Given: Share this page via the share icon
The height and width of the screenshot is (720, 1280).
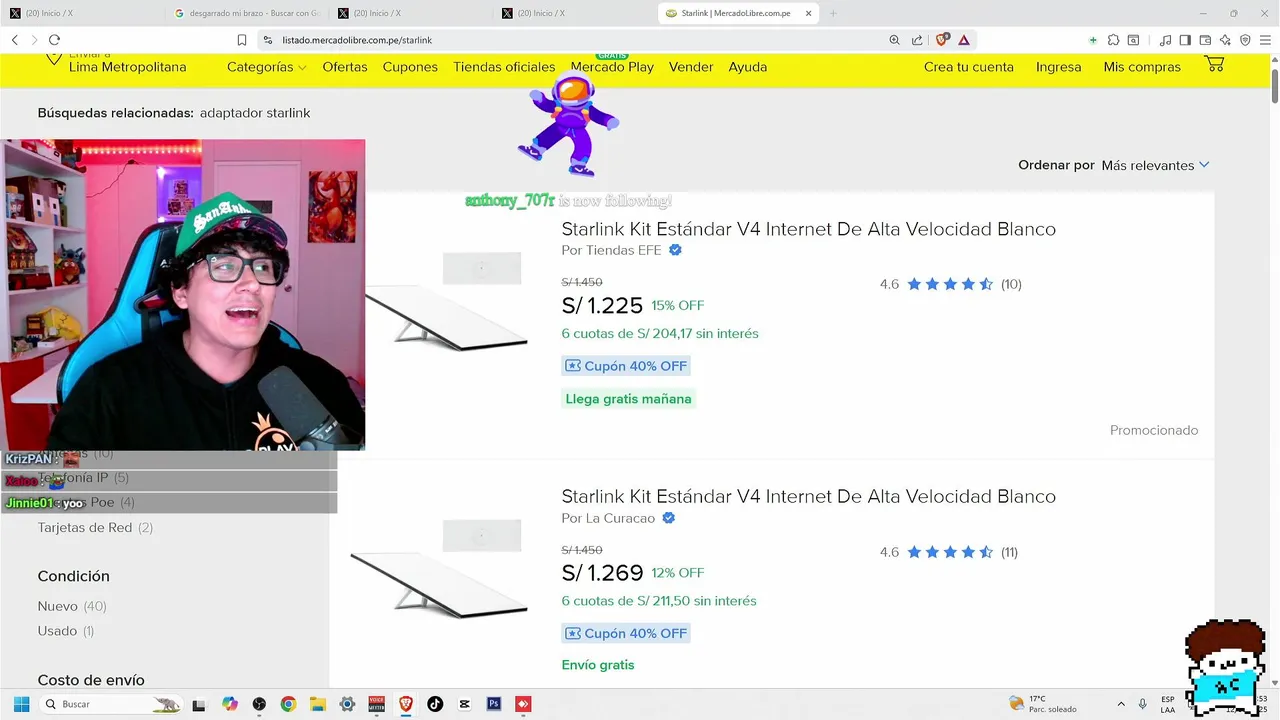Looking at the screenshot, I should coord(917,40).
